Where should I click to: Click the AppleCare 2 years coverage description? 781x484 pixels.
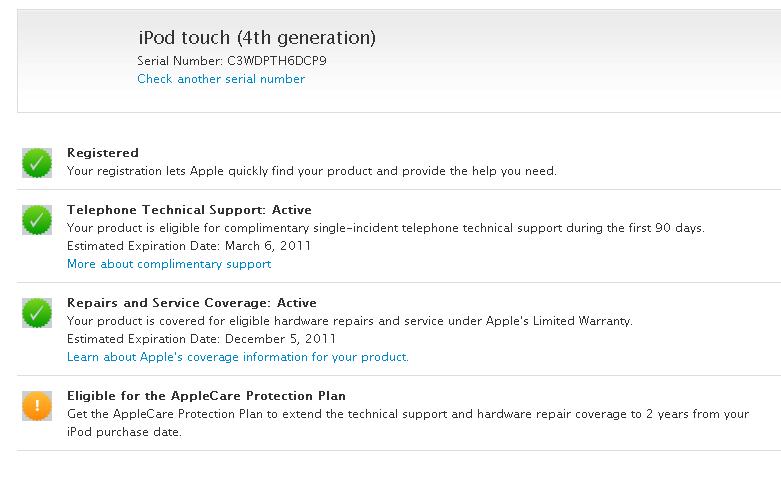point(407,414)
